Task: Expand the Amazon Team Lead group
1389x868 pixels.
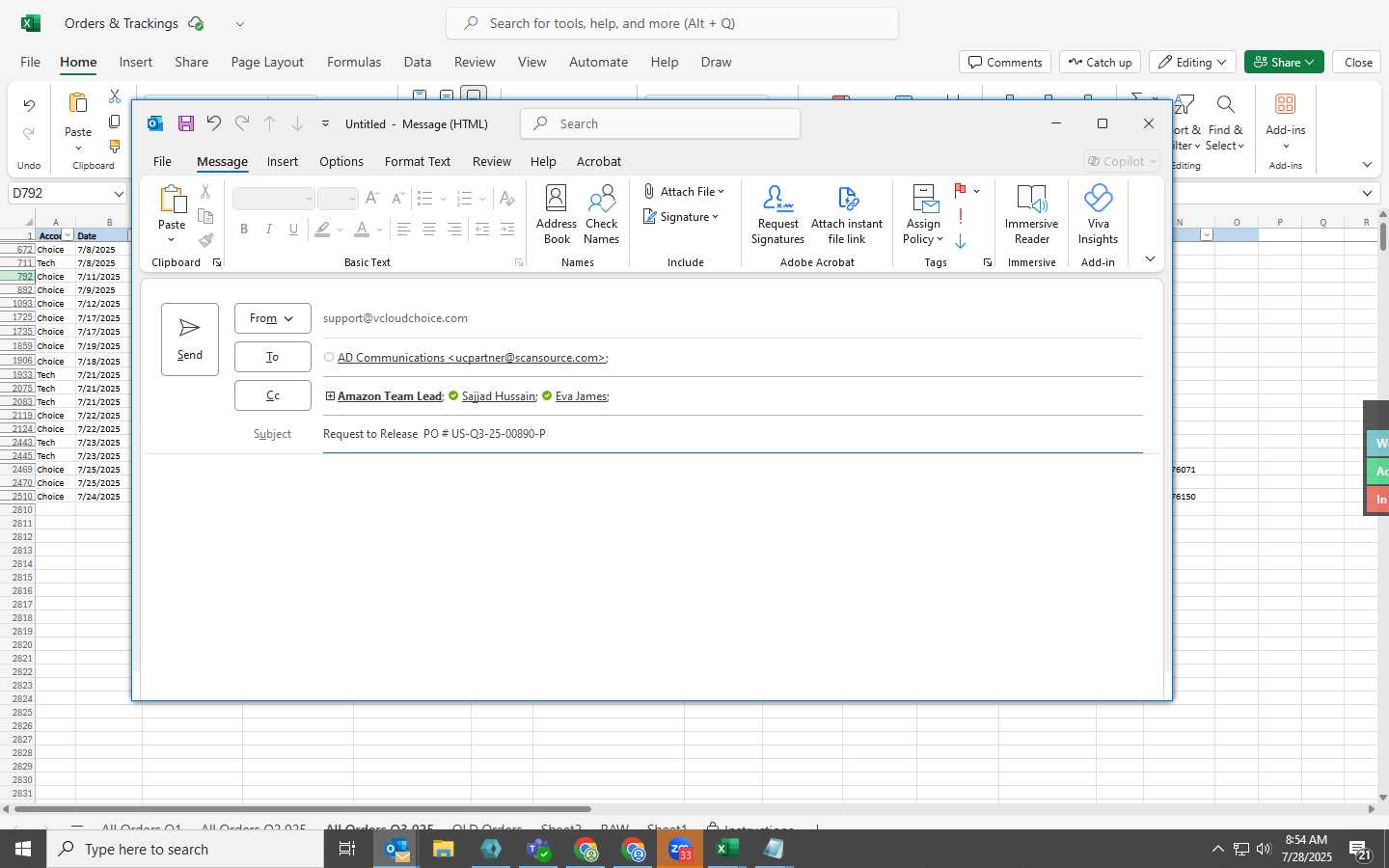Action: (330, 396)
